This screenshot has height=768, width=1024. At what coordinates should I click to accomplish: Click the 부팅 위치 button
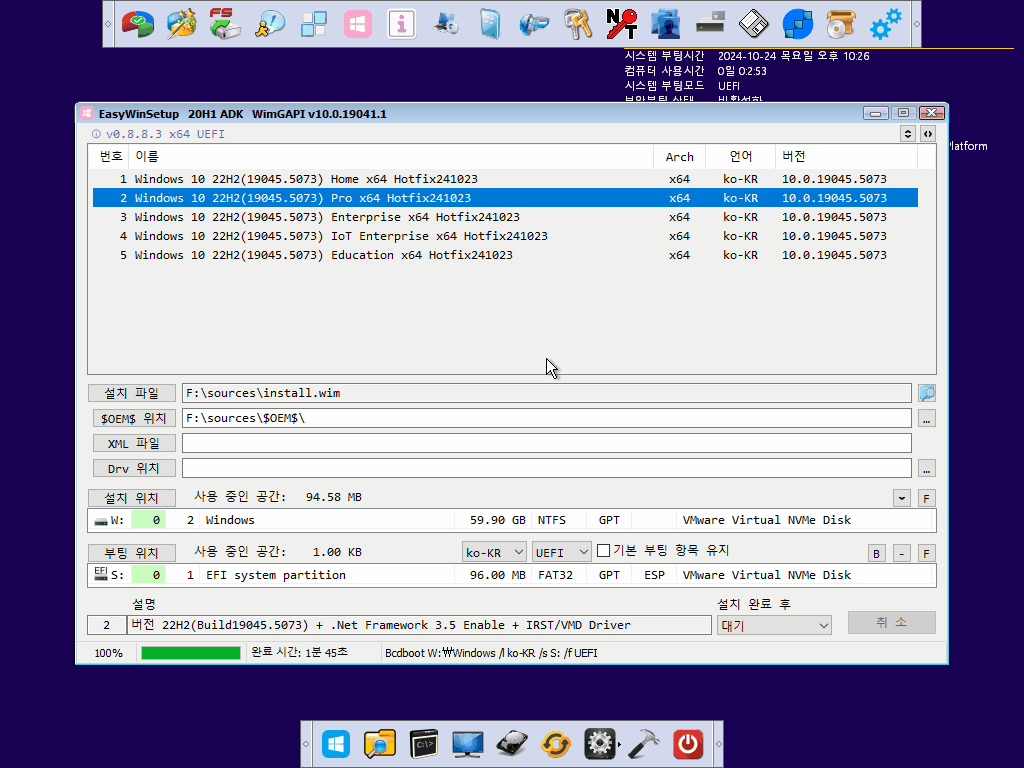tap(132, 552)
